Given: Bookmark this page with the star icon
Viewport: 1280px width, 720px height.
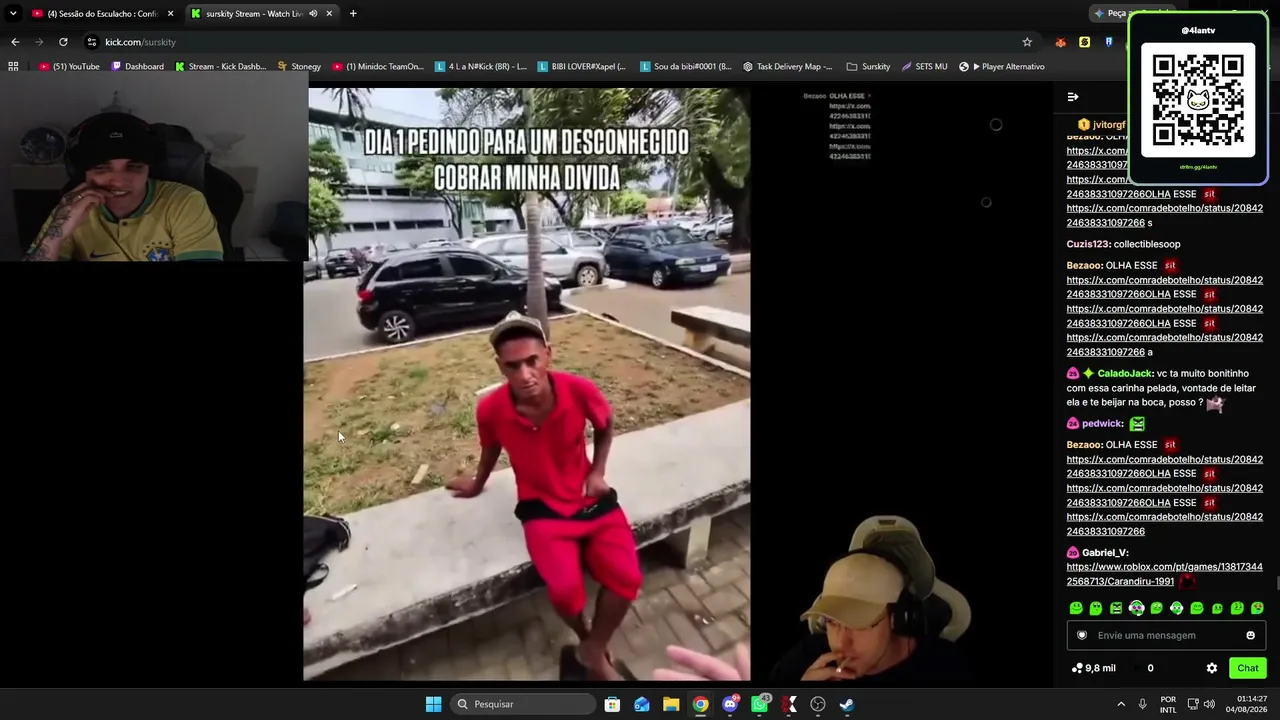Looking at the screenshot, I should point(1027,42).
